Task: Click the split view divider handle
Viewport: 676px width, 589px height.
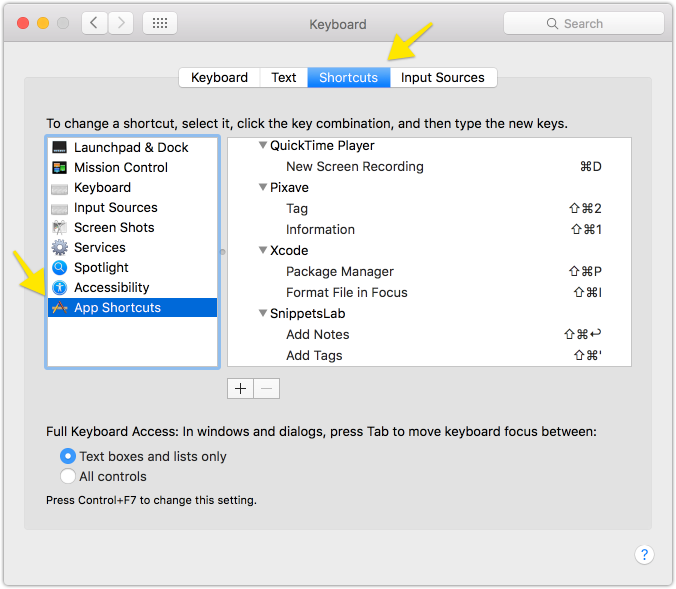Action: (222, 252)
